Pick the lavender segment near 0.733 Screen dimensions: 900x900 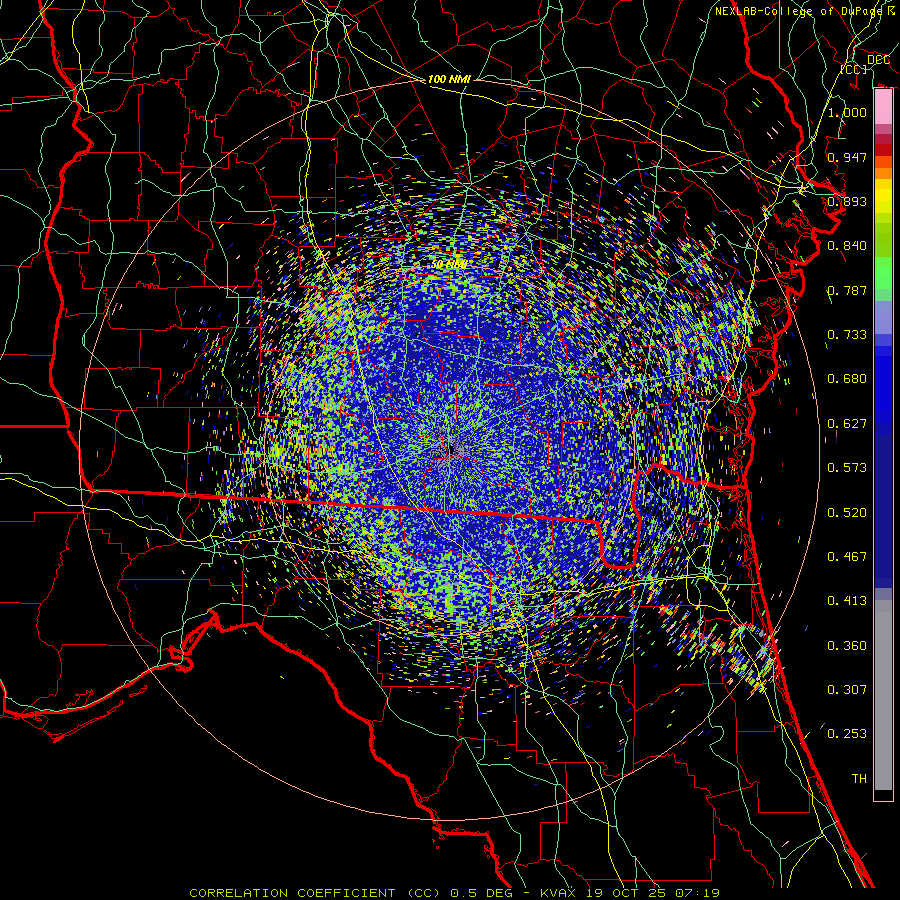point(883,317)
